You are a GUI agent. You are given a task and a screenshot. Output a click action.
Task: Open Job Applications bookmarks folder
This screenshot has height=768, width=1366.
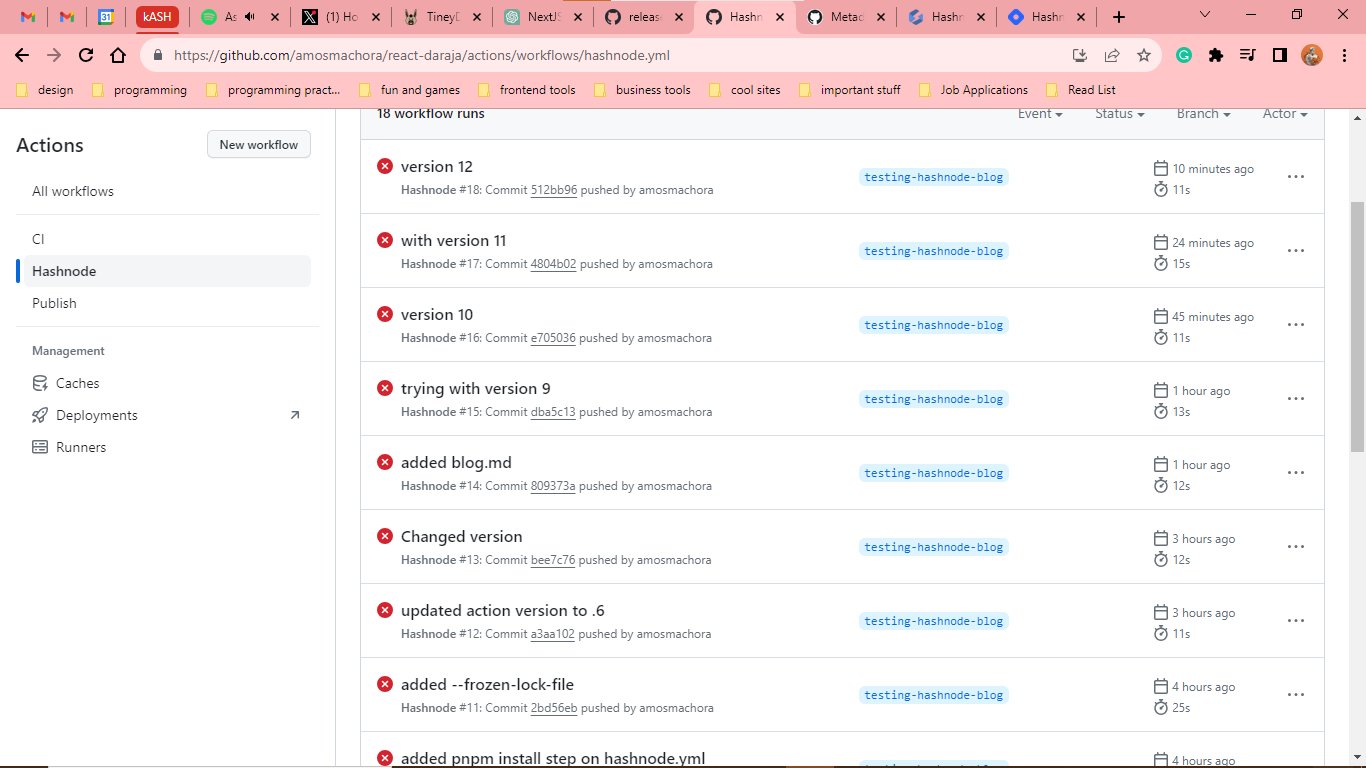973,90
